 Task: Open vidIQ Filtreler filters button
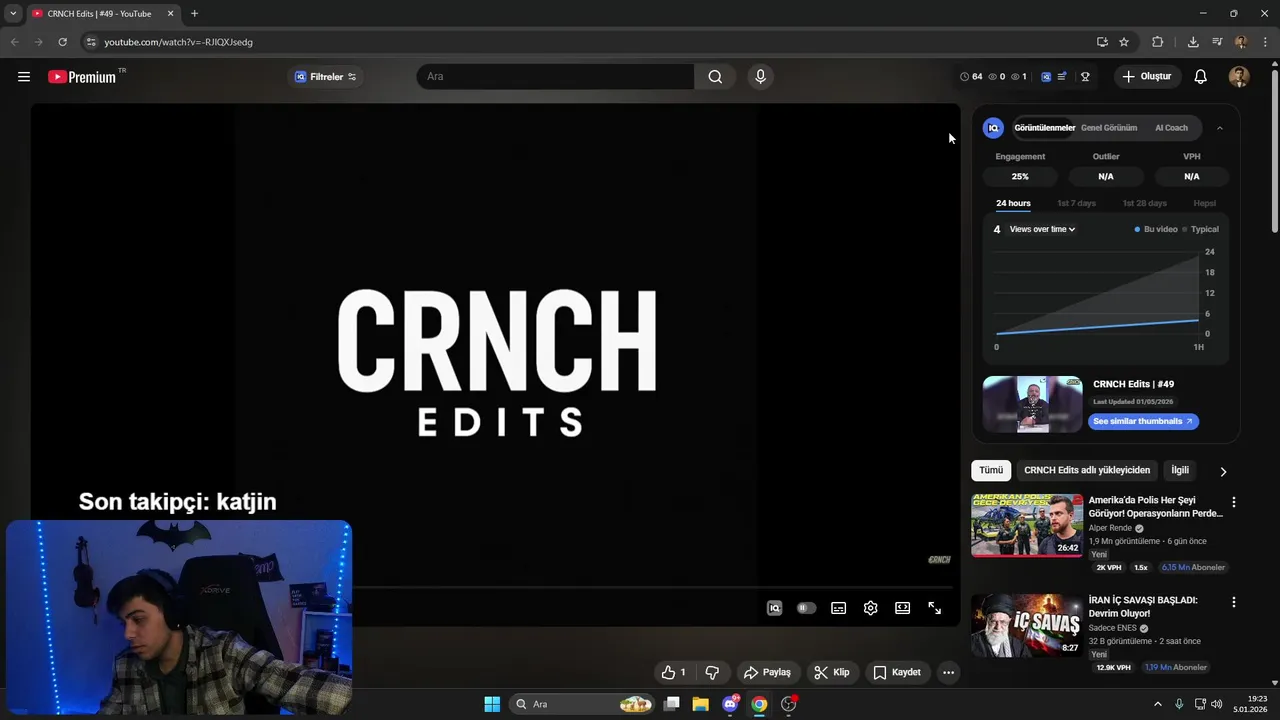click(326, 77)
